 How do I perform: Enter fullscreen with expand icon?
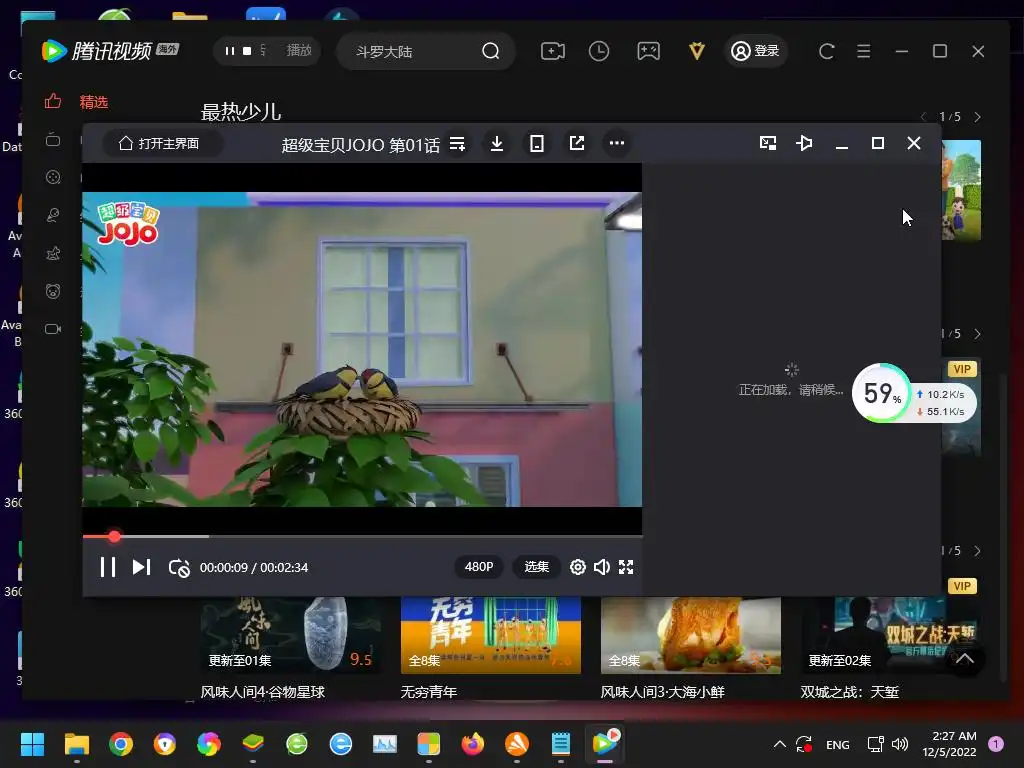(x=626, y=567)
